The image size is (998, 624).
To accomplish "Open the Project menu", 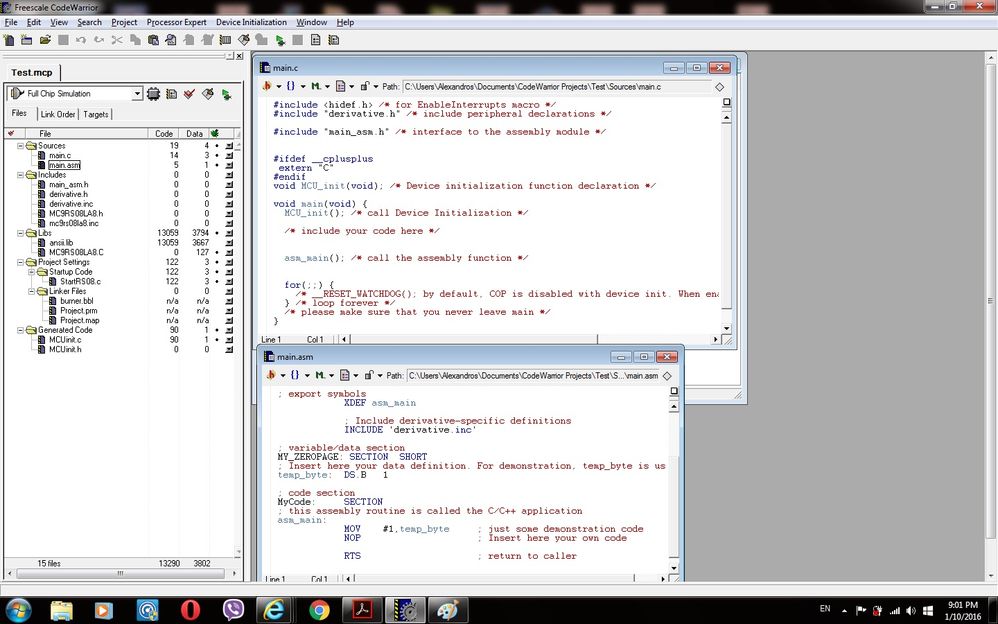I will [123, 22].
